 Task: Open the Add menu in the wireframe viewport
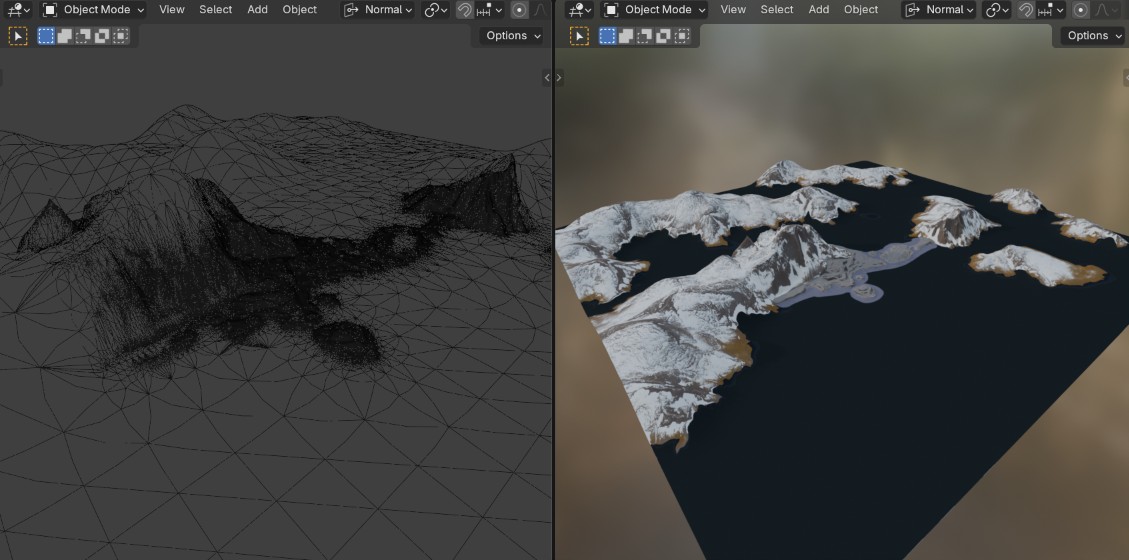pos(257,10)
